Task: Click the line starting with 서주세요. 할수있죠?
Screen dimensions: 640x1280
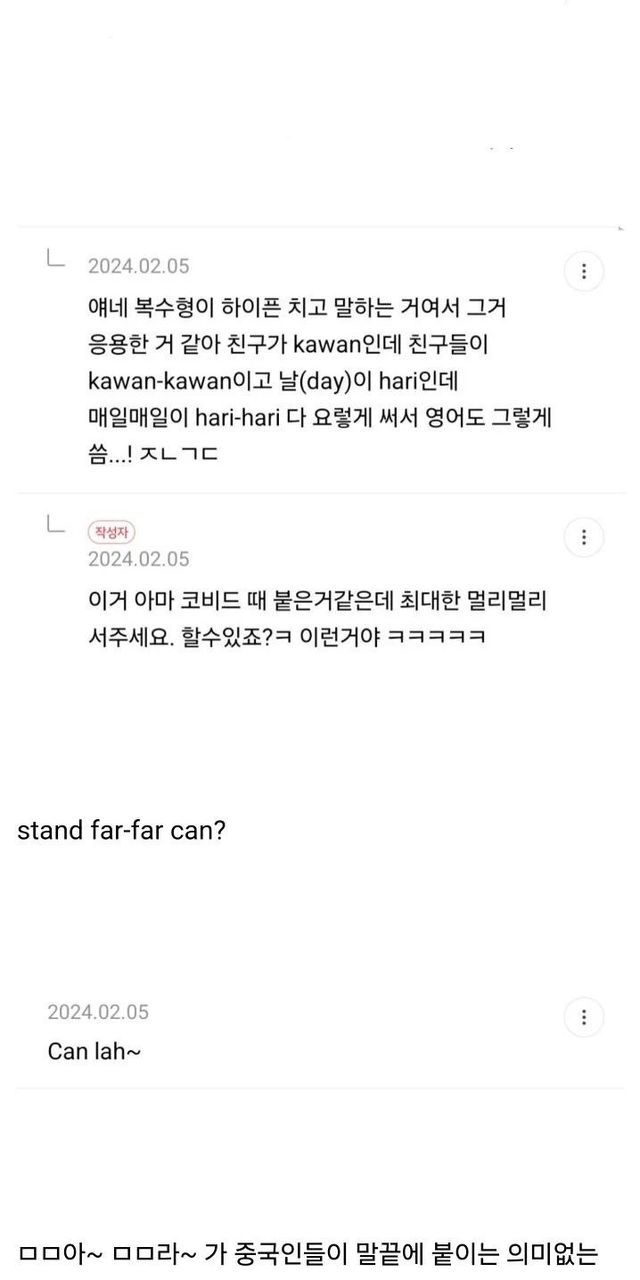Action: (287, 637)
